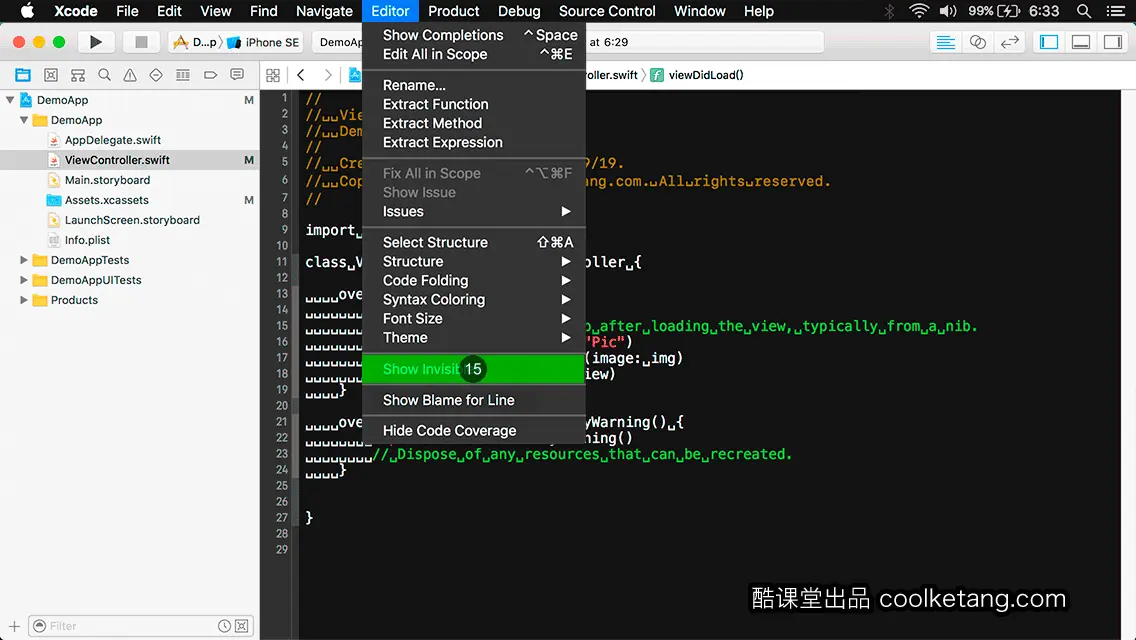
Task: Choose the iPhone SE run destination
Action: (x=264, y=42)
